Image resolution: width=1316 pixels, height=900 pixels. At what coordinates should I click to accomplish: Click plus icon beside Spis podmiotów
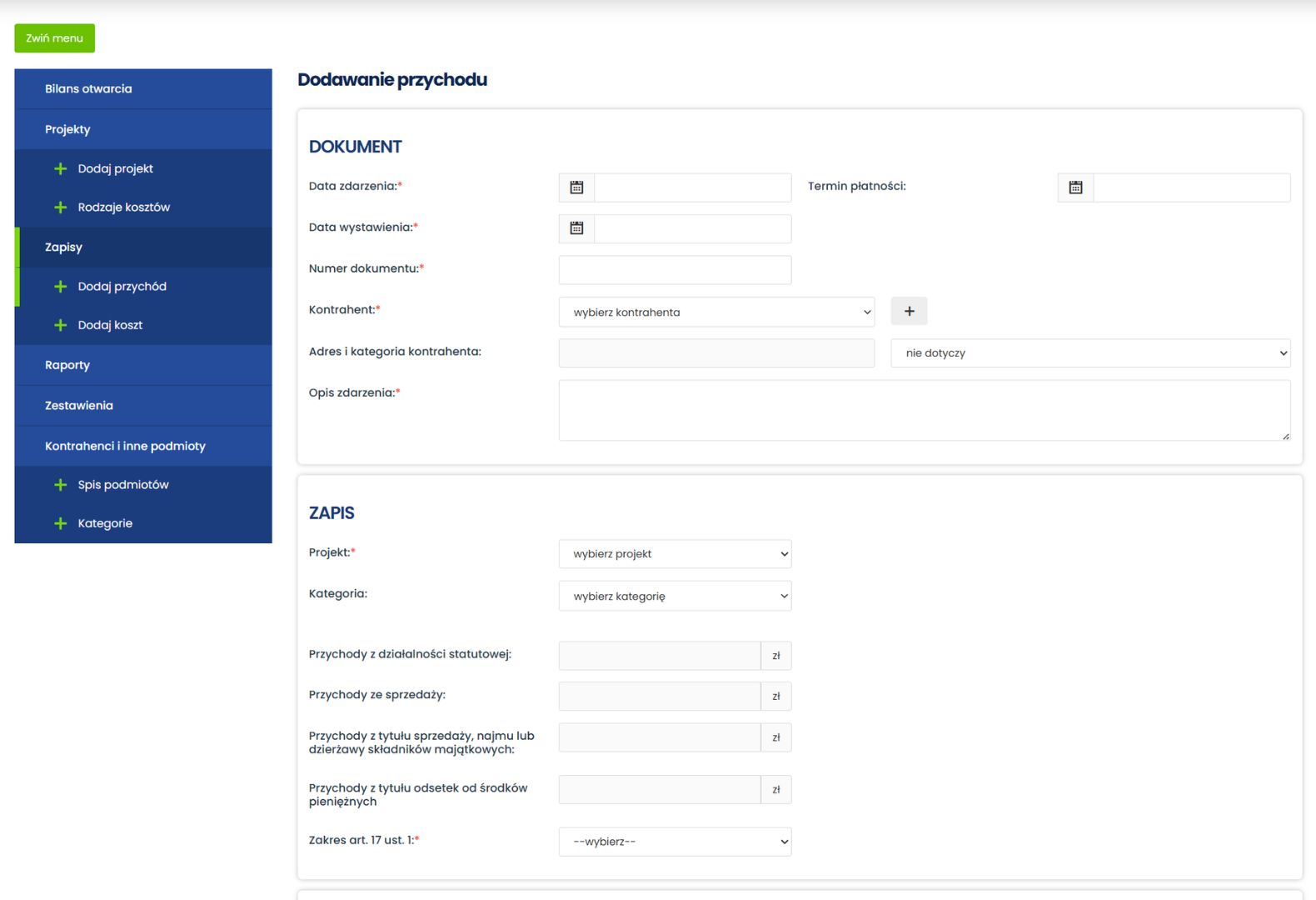point(60,485)
